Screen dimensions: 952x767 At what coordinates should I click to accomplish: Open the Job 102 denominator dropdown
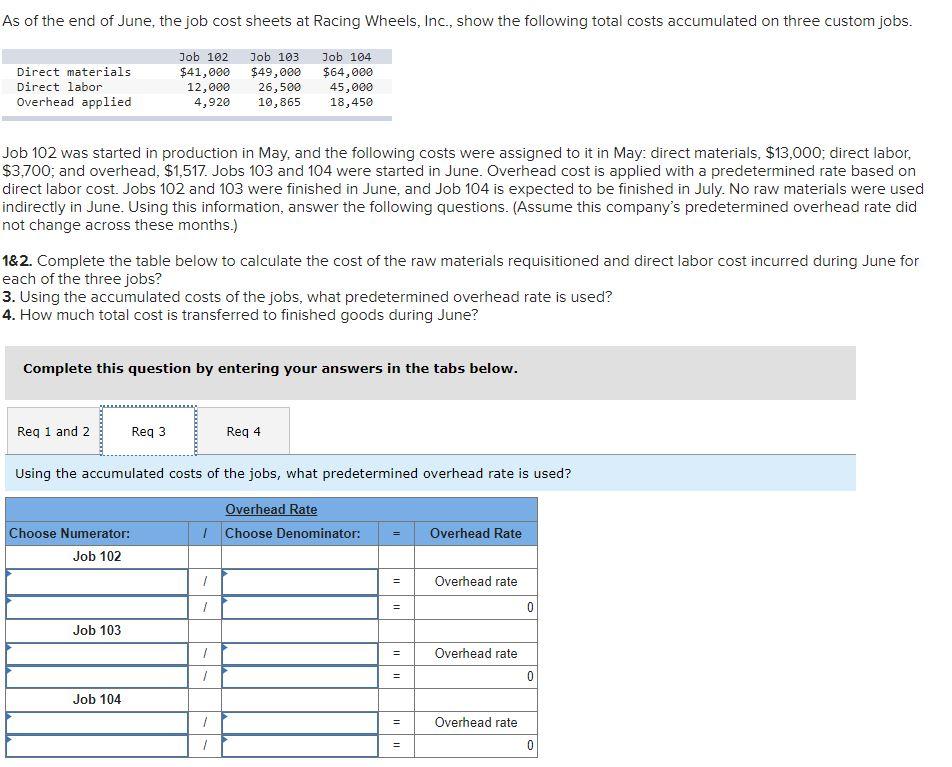[300, 581]
